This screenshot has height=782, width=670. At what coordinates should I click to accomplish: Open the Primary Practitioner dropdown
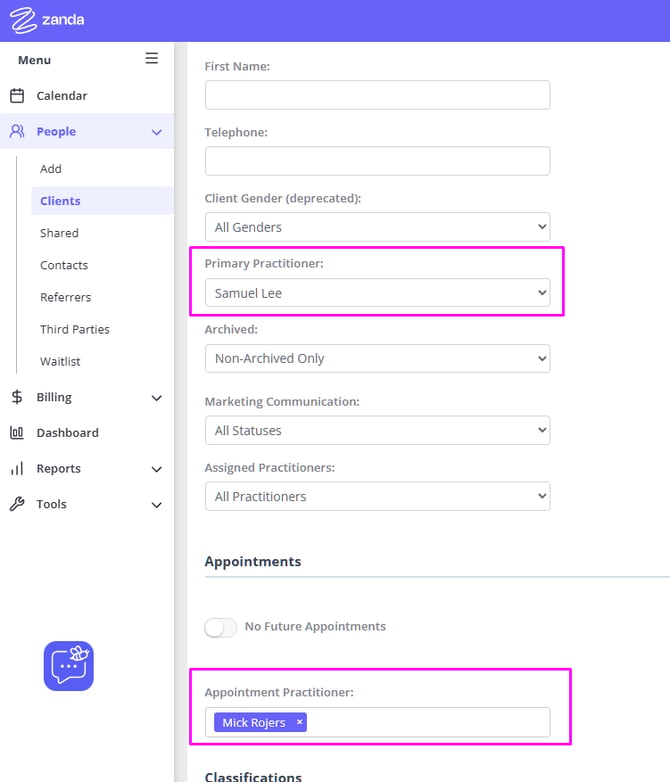(x=378, y=293)
